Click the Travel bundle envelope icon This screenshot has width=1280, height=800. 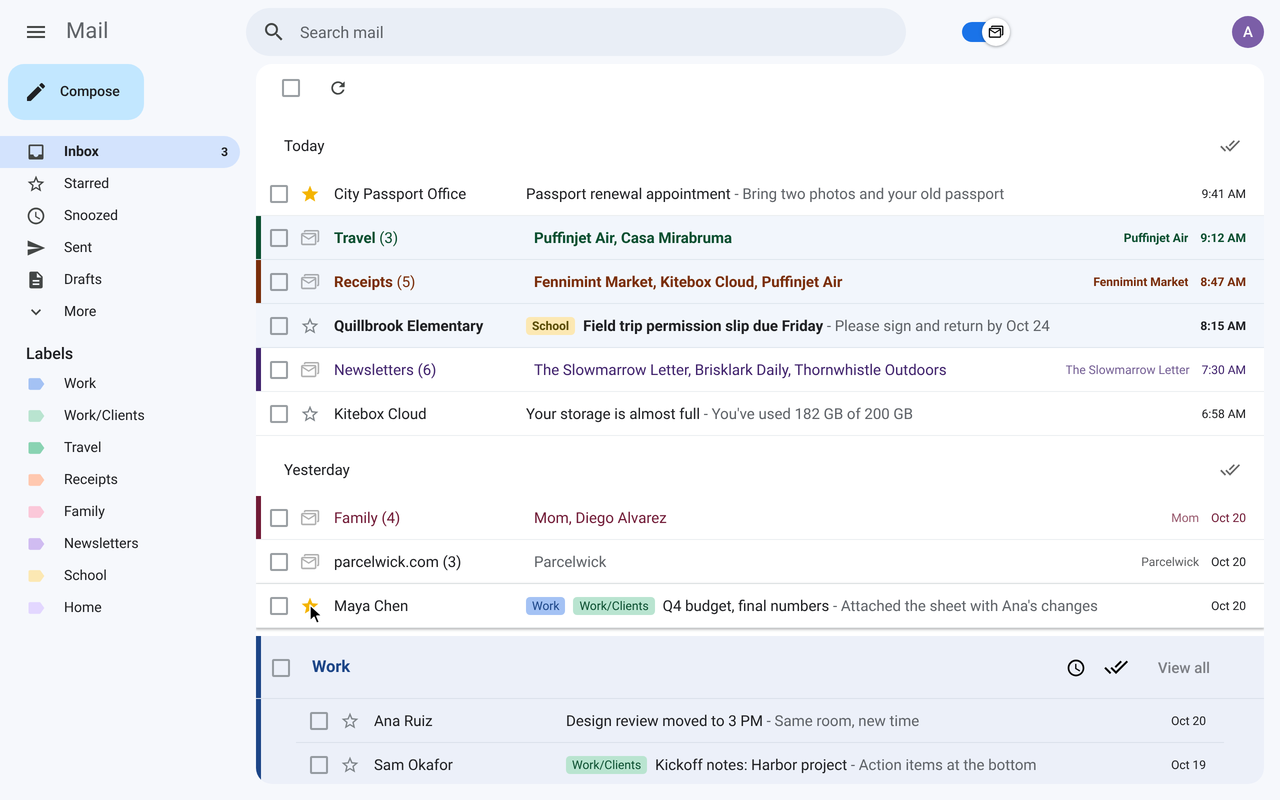[x=310, y=238]
